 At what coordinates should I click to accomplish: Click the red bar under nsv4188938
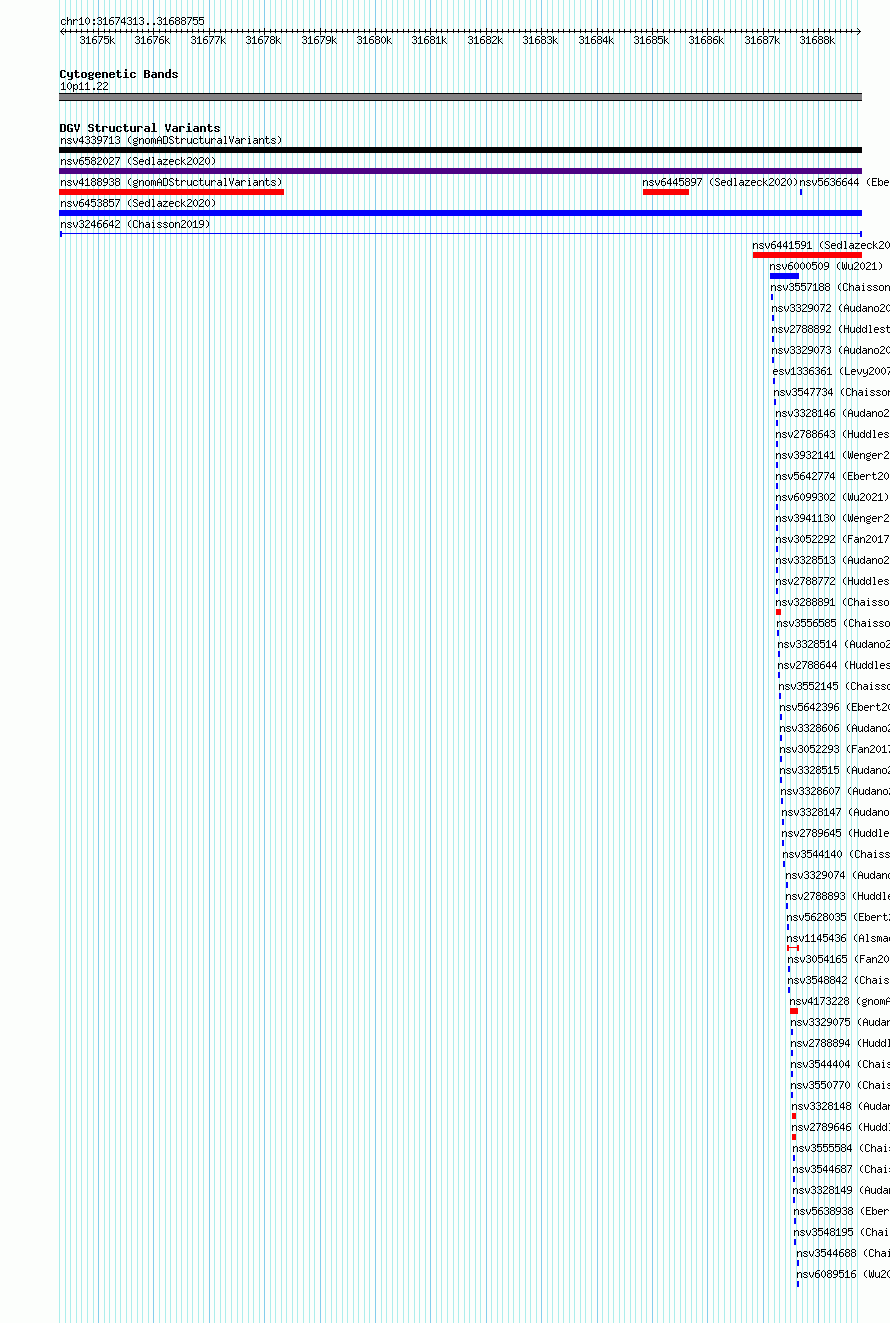tap(172, 192)
